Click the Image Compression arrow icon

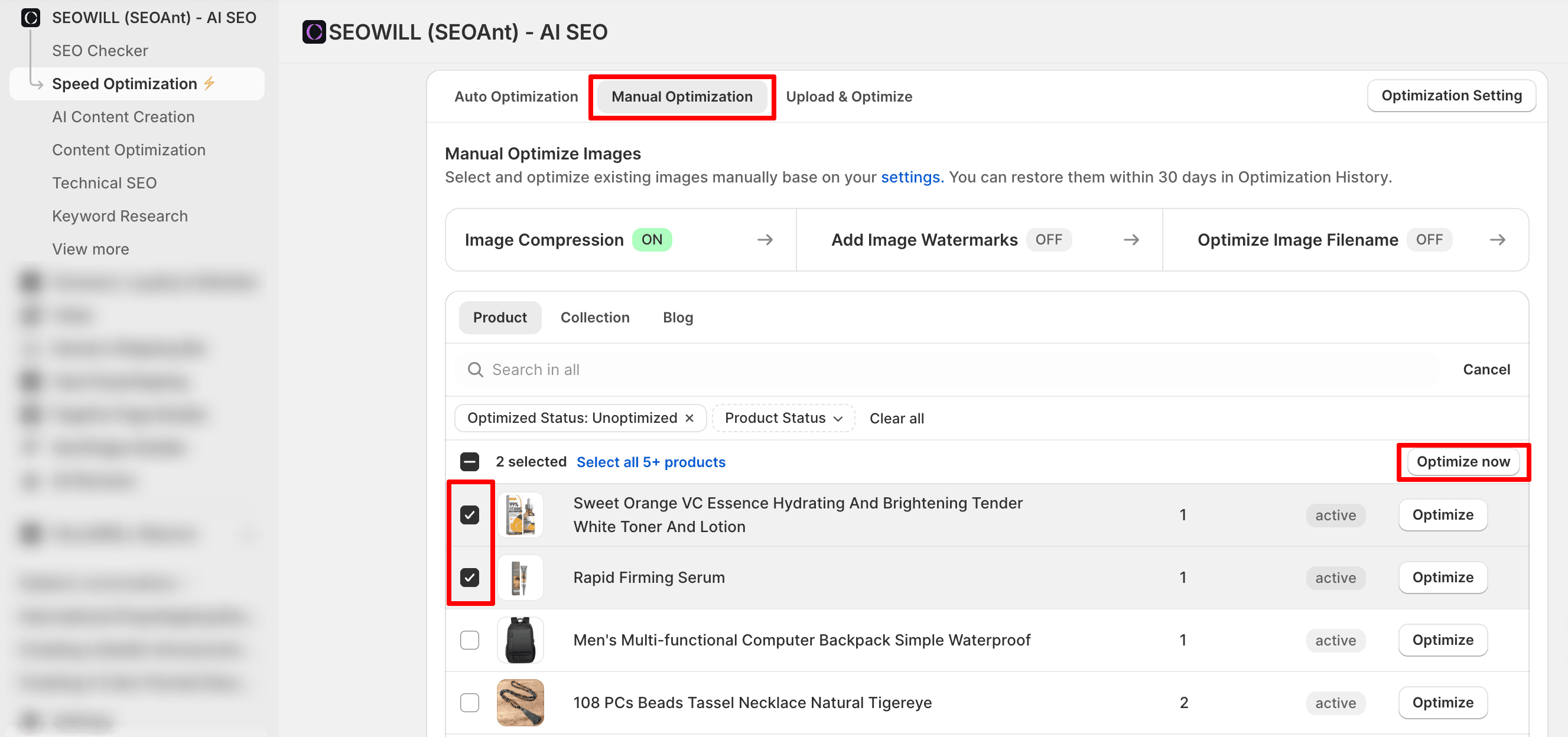tap(765, 240)
